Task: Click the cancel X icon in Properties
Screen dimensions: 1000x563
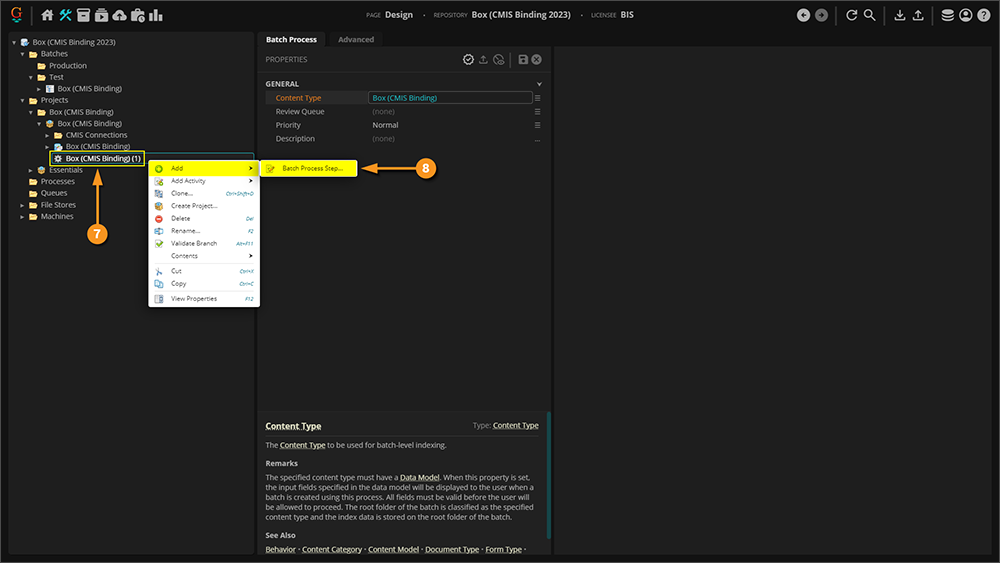Action: tap(537, 60)
